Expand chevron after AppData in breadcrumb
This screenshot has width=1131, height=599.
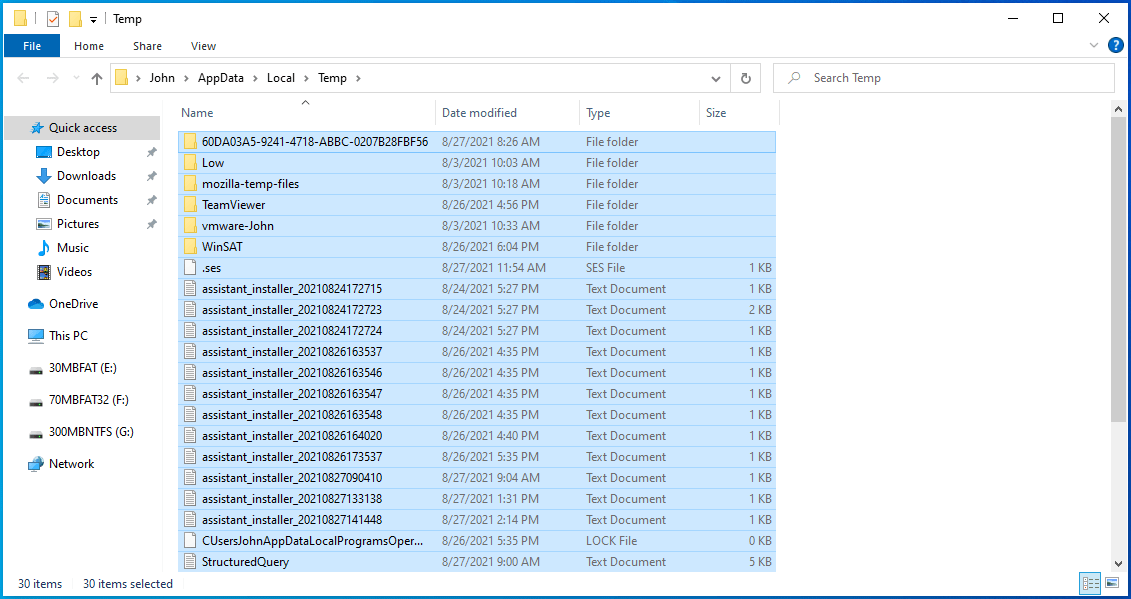[x=255, y=78]
